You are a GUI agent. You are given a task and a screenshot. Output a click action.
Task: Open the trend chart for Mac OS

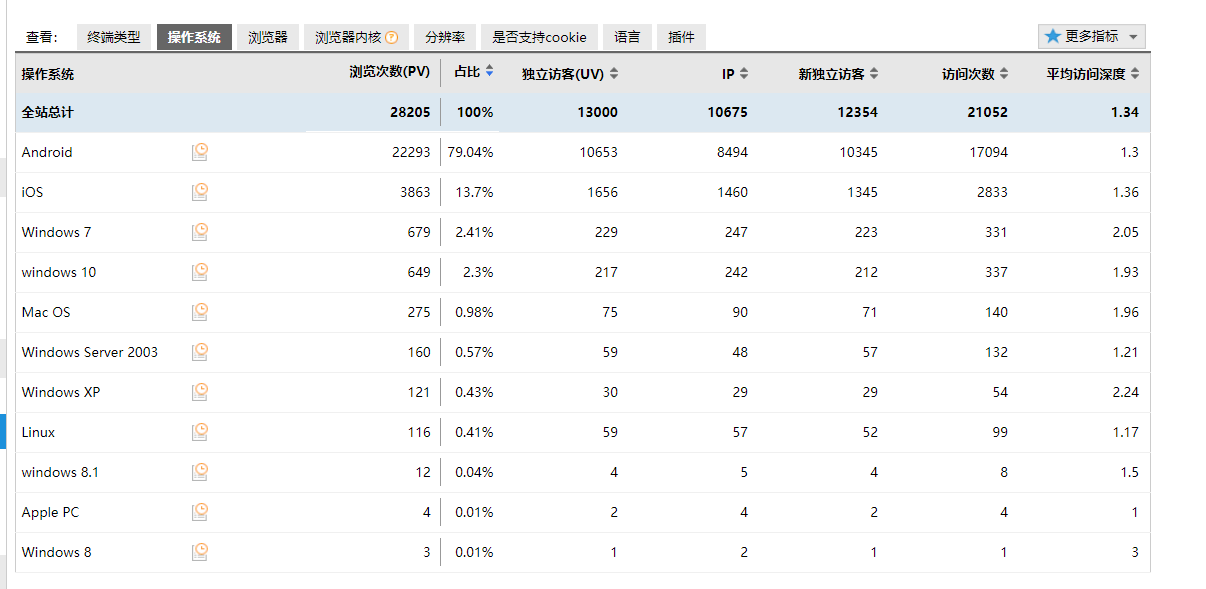(x=199, y=312)
